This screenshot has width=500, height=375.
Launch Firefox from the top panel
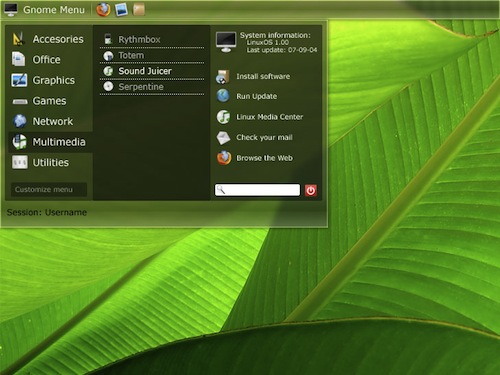[x=103, y=9]
